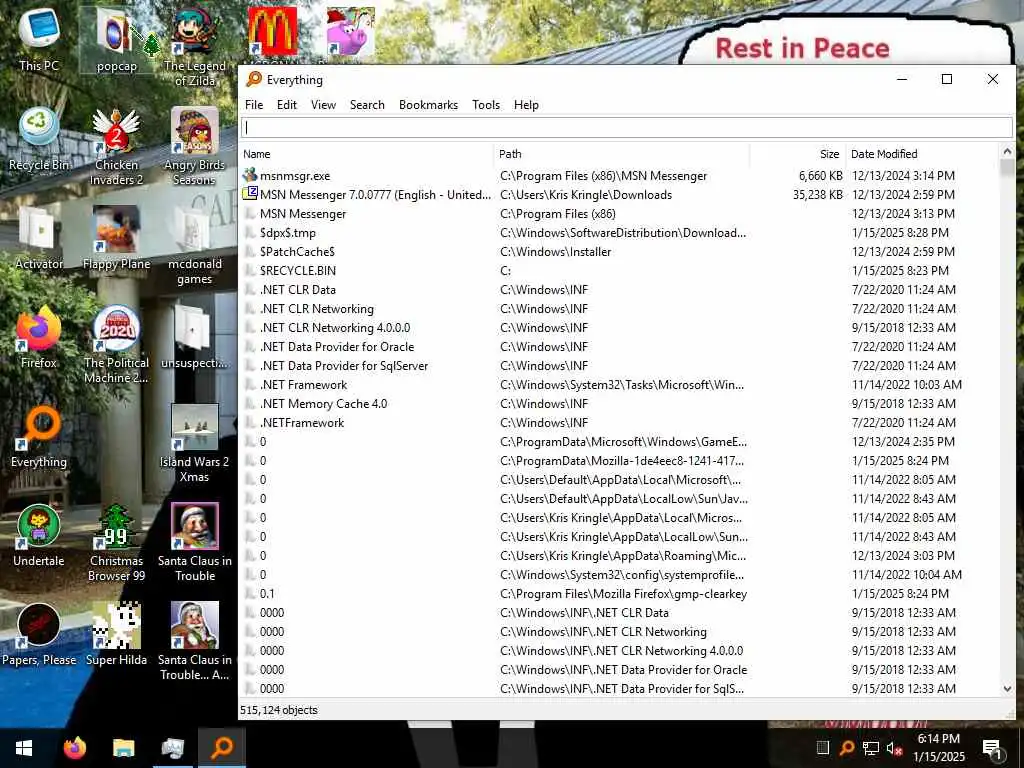This screenshot has width=1024, height=768.
Task: Sort results by Name column header
Action: [x=367, y=154]
